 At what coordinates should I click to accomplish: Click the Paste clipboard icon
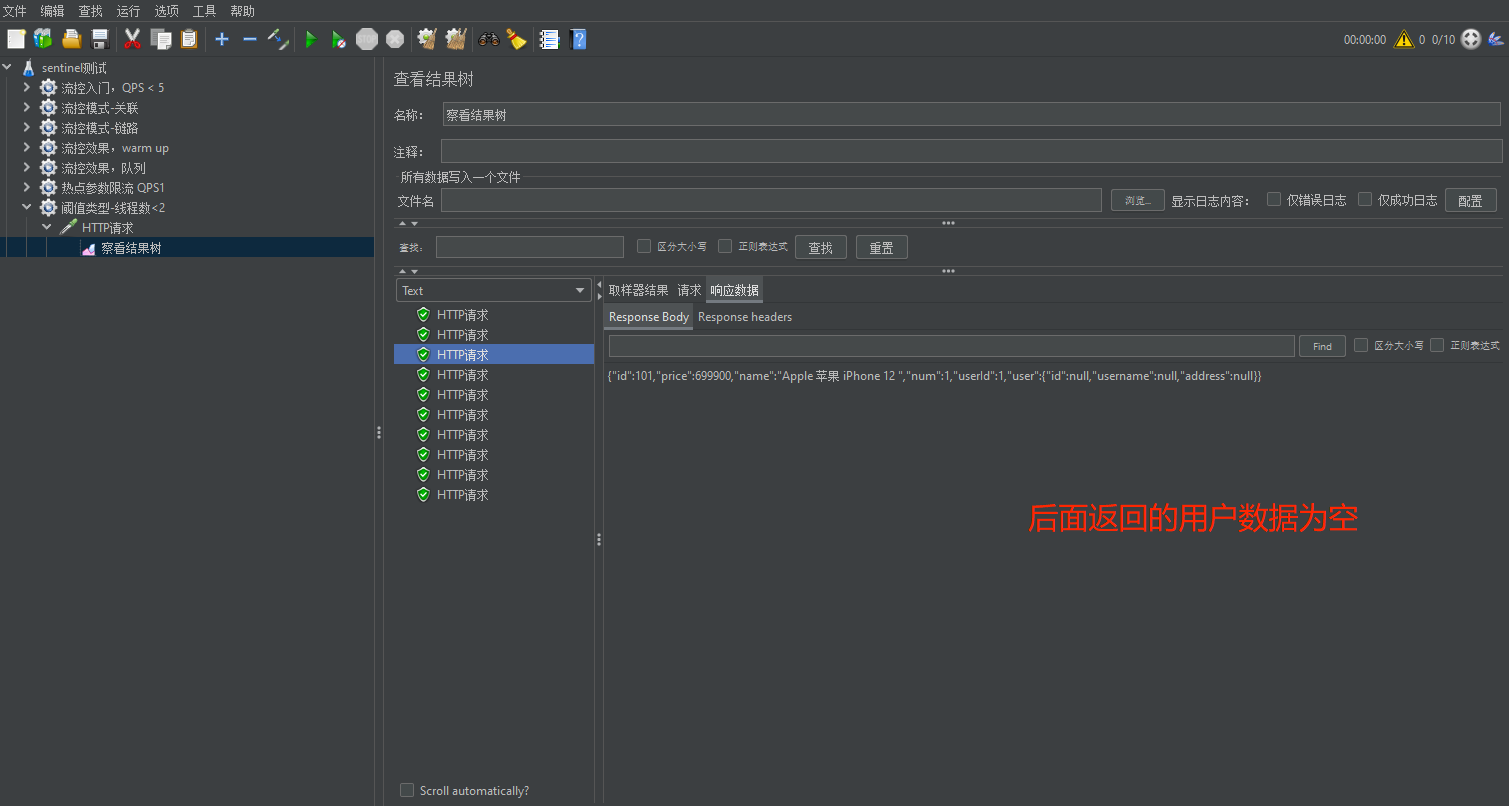(189, 39)
